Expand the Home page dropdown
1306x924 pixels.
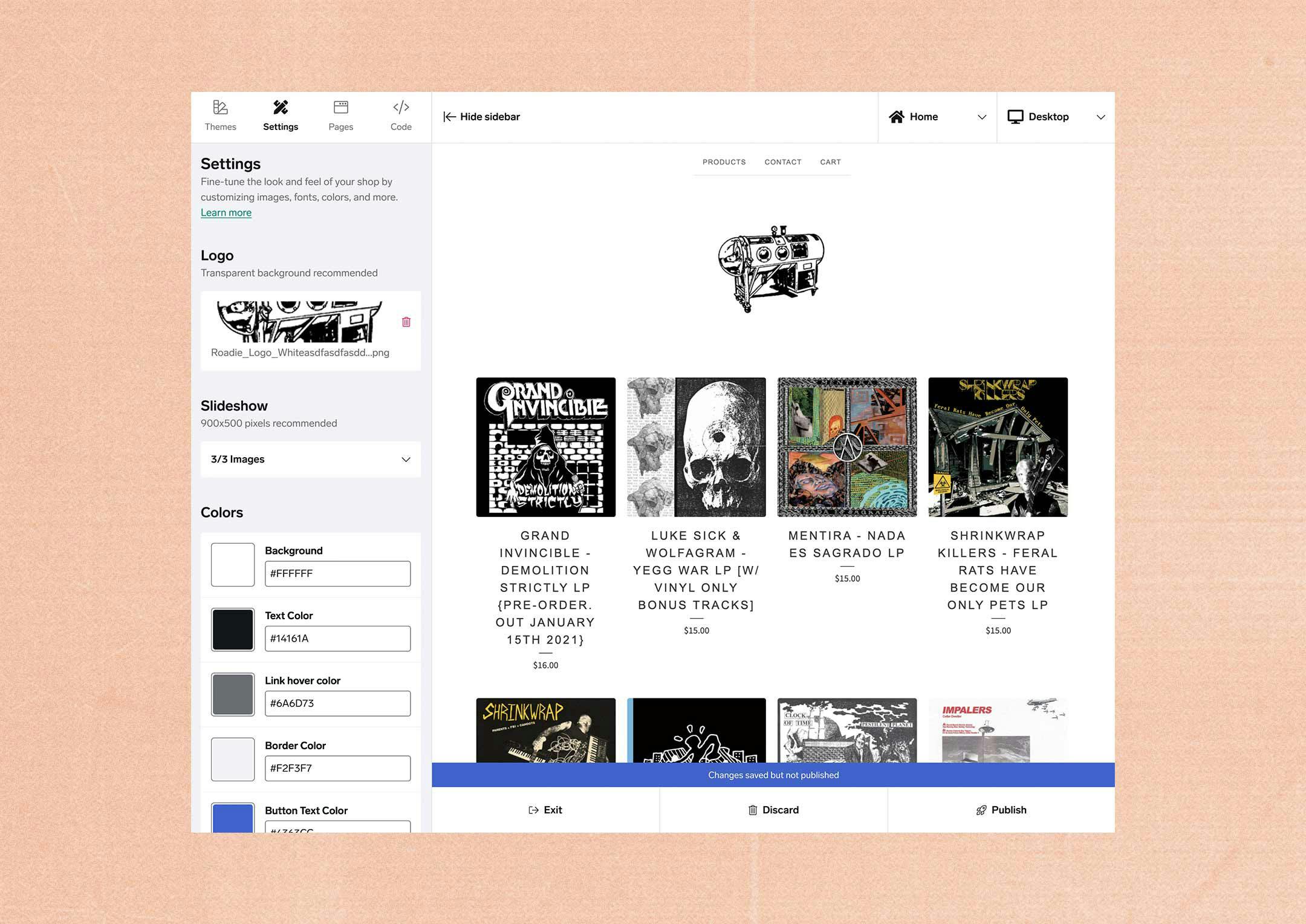[x=981, y=117]
